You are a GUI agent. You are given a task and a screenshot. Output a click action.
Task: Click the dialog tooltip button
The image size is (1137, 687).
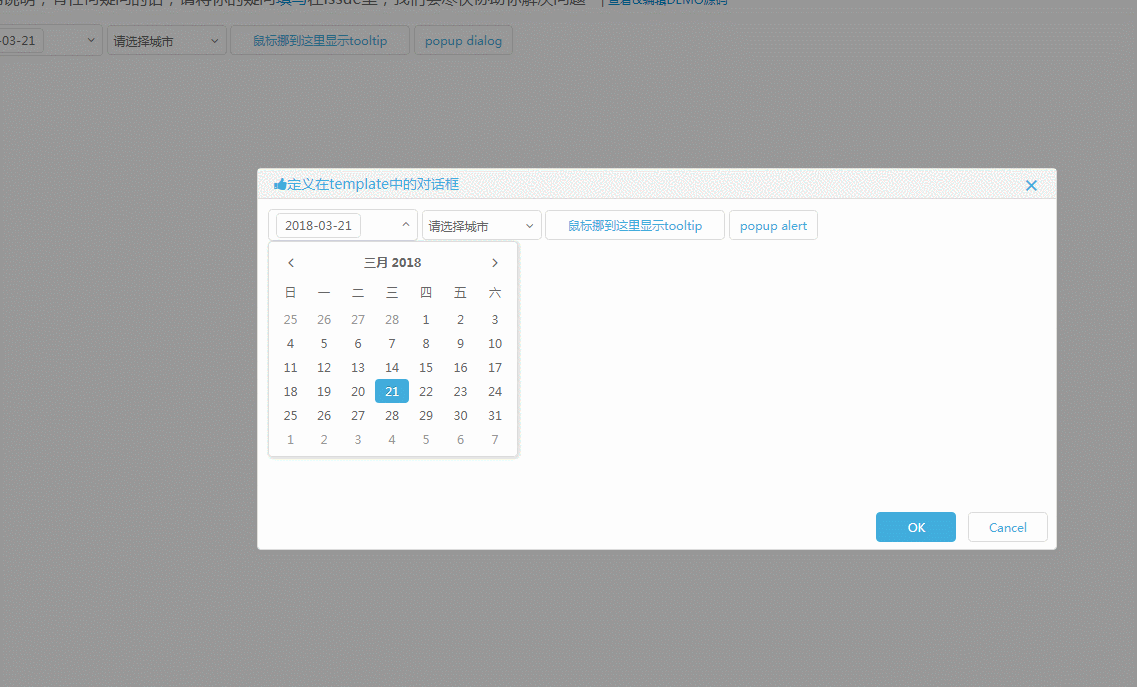pyautogui.click(x=634, y=225)
